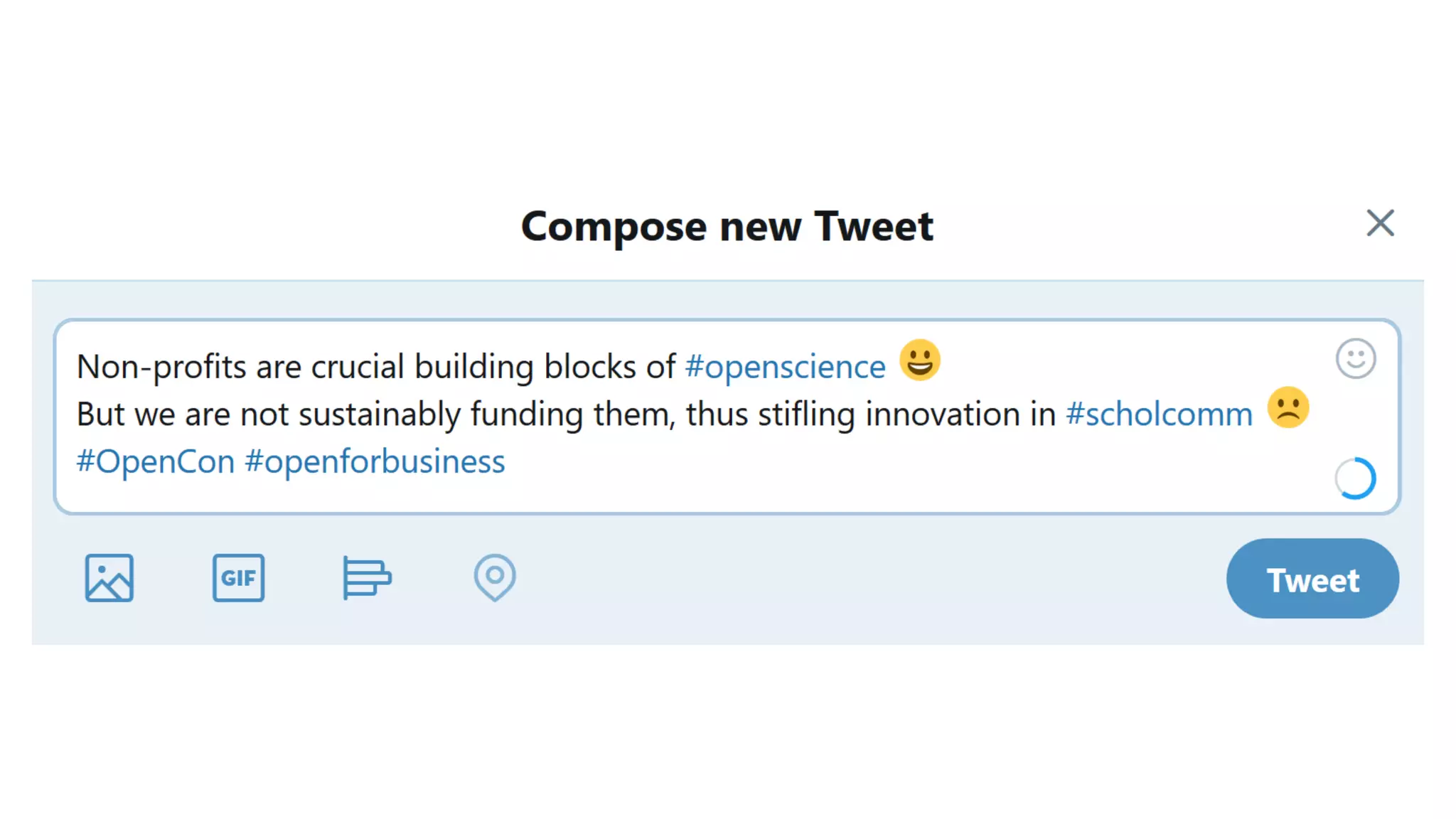Click the #OpenCon hashtag
The width and height of the screenshot is (1456, 819).
155,462
